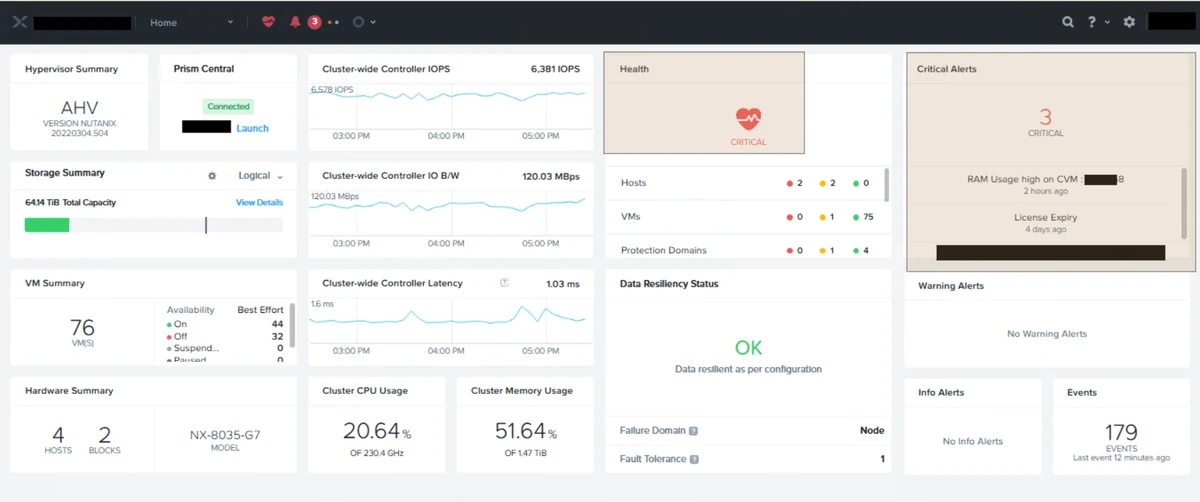Click the 120.03 MBps header value
The height and width of the screenshot is (502, 1200).
coord(551,176)
